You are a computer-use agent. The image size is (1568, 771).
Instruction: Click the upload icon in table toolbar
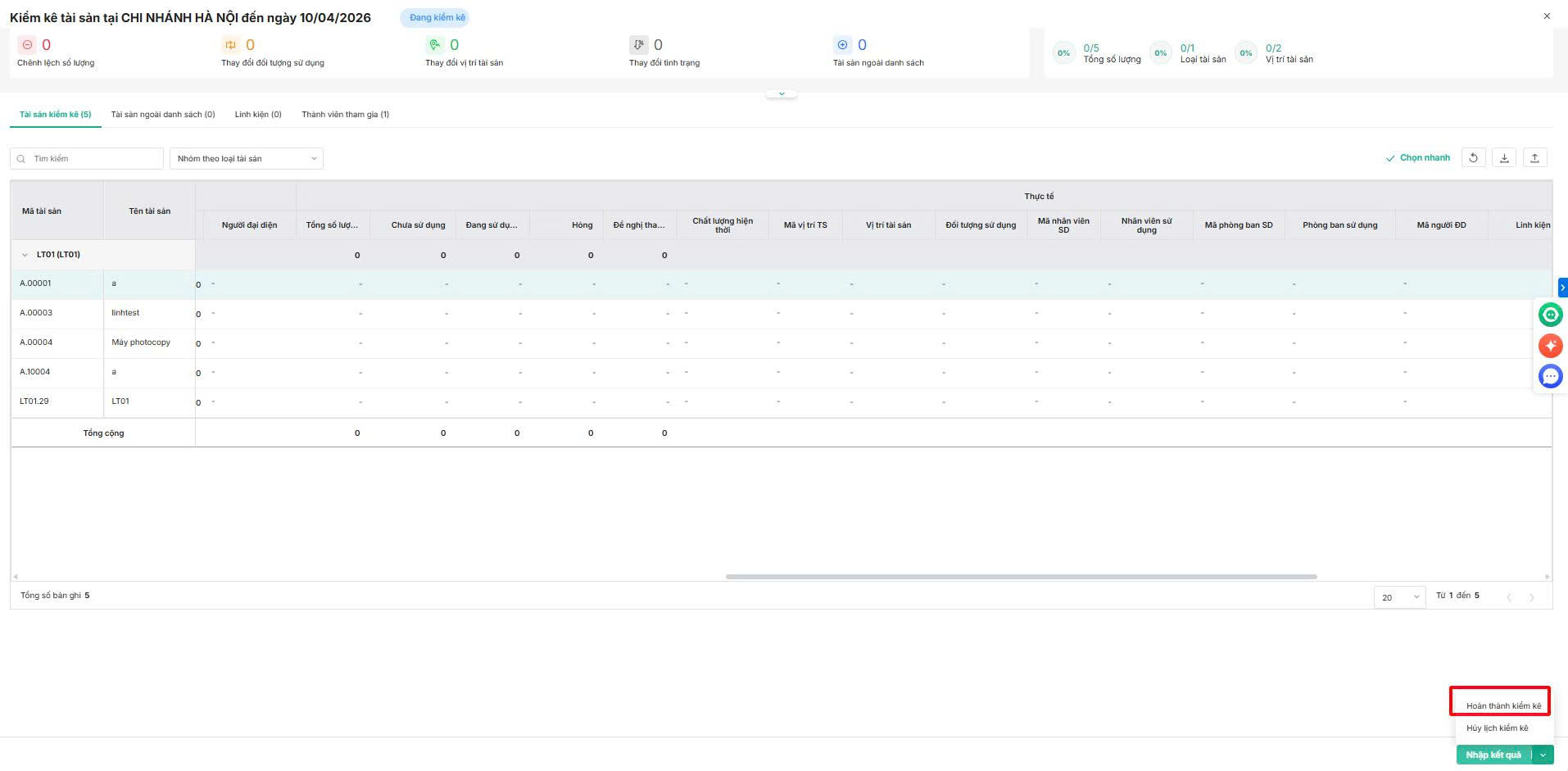(x=1534, y=158)
